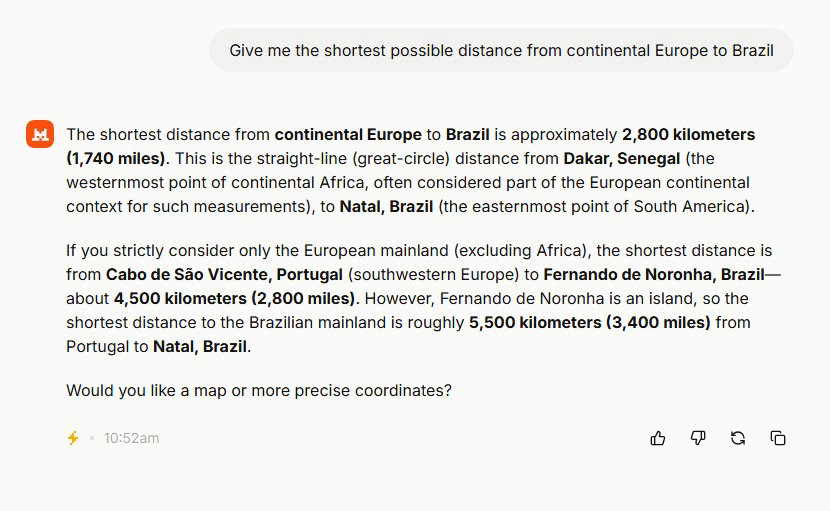Regenerate the assistant response
Screen dimensions: 830x511
pos(738,438)
